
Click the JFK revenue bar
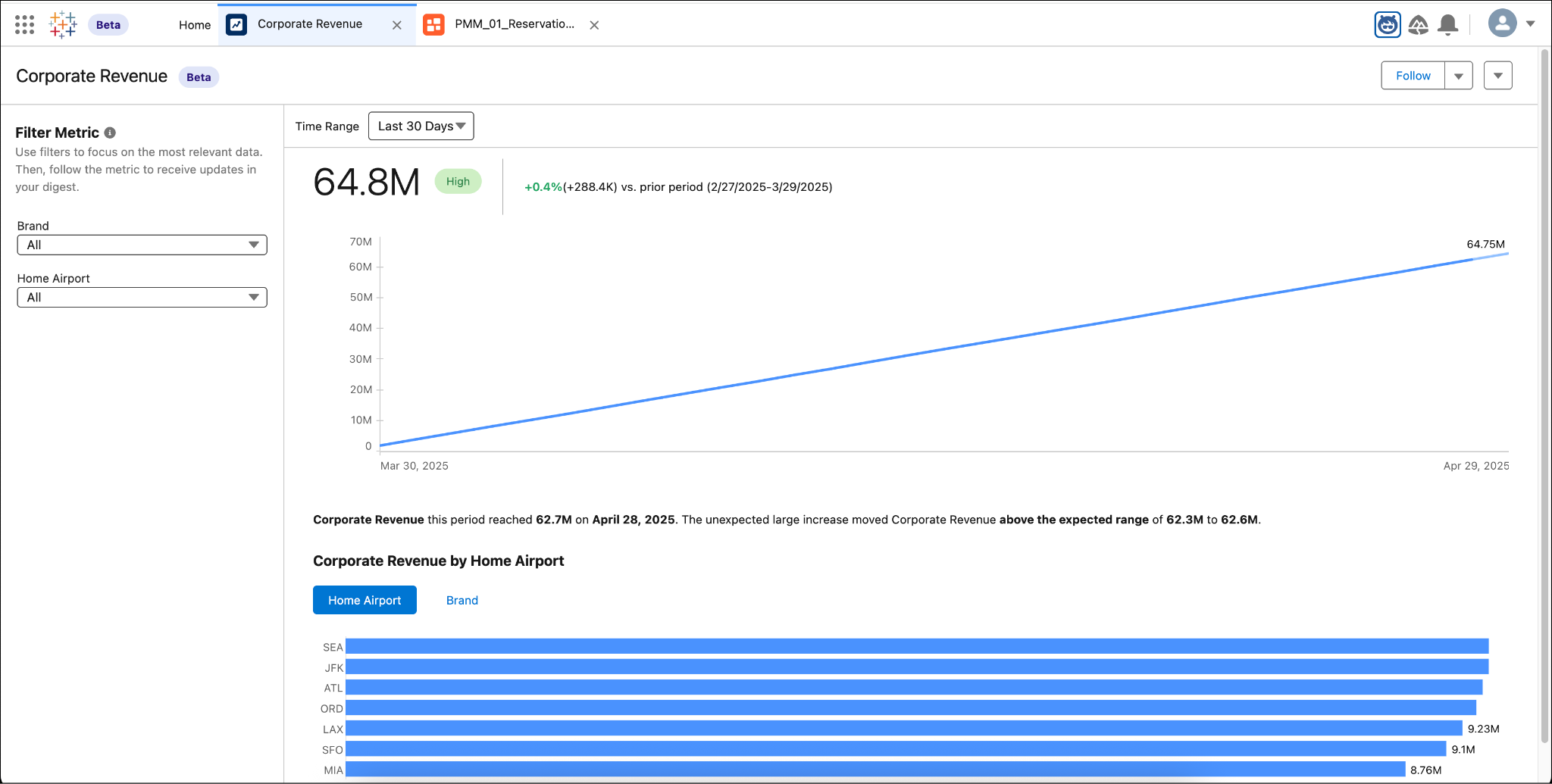click(x=917, y=667)
